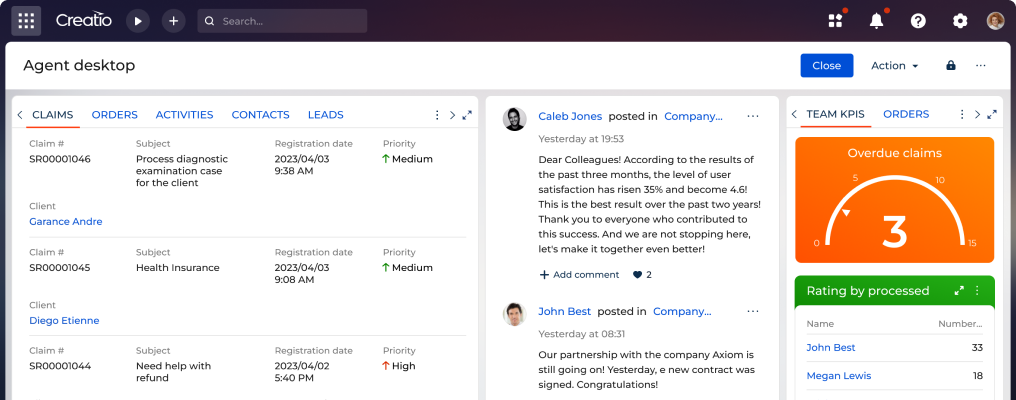This screenshot has height=400, width=1016.
Task: Click the run process play icon
Action: point(137,21)
